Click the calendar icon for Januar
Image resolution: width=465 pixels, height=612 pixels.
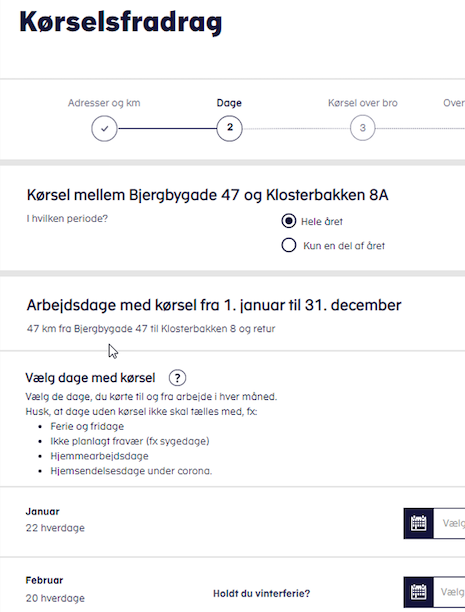[x=419, y=523]
